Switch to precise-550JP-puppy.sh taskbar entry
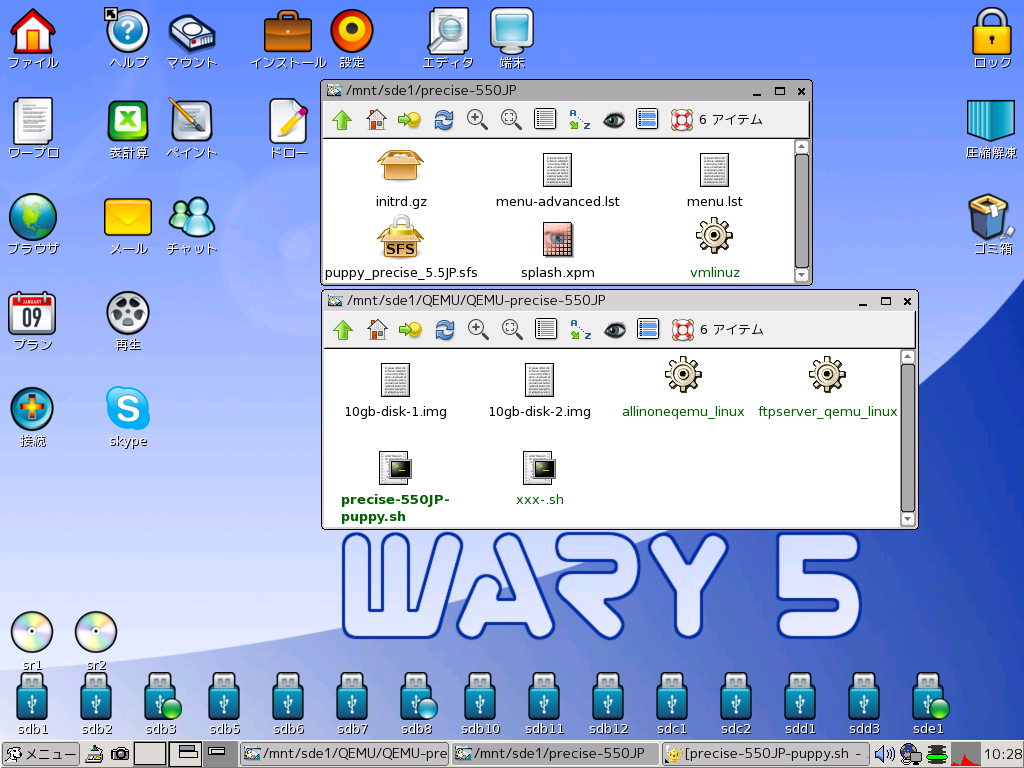Screen dimensions: 1024x768 pyautogui.click(x=765, y=754)
